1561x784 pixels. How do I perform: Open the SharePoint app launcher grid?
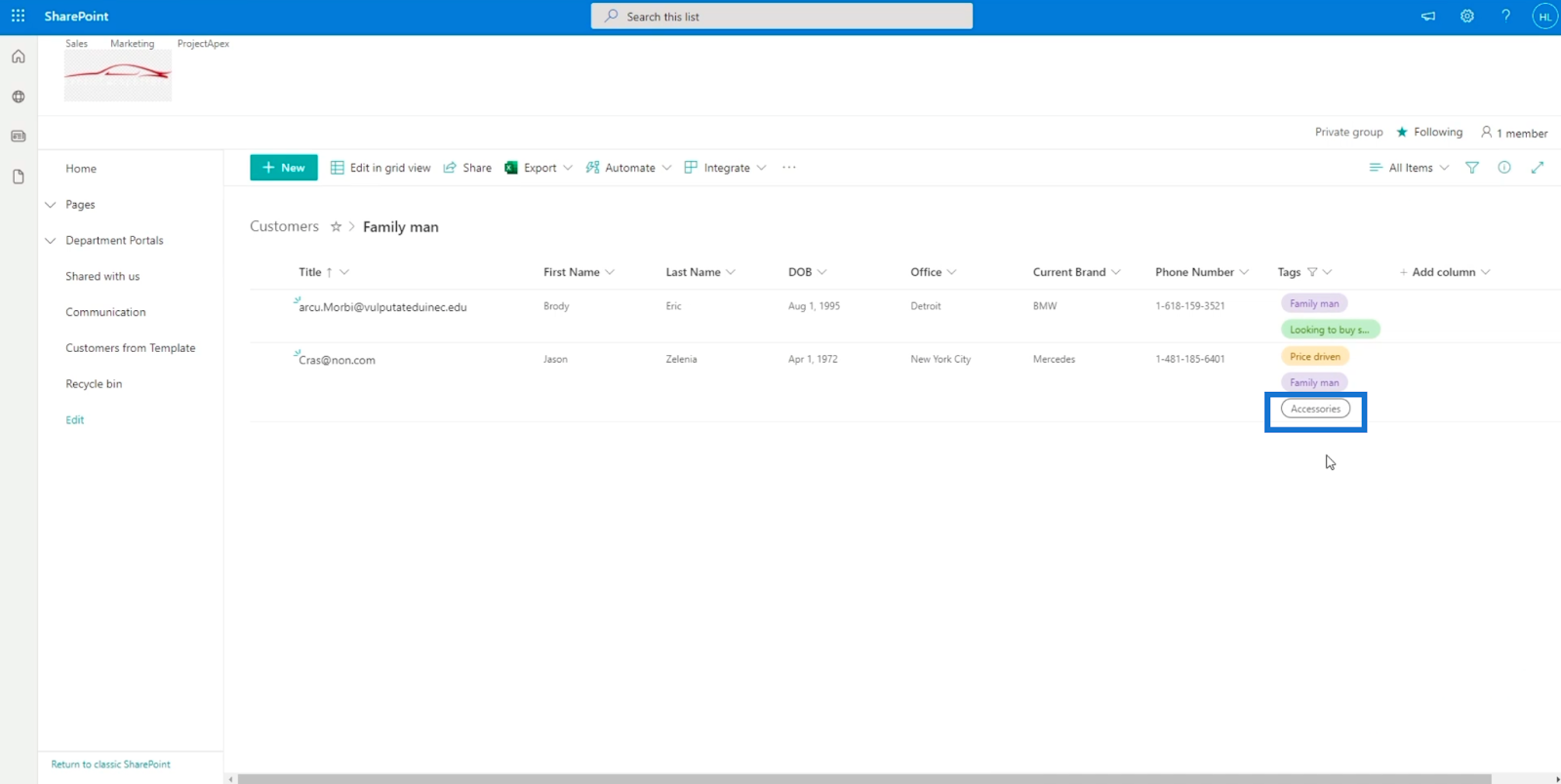pos(18,16)
